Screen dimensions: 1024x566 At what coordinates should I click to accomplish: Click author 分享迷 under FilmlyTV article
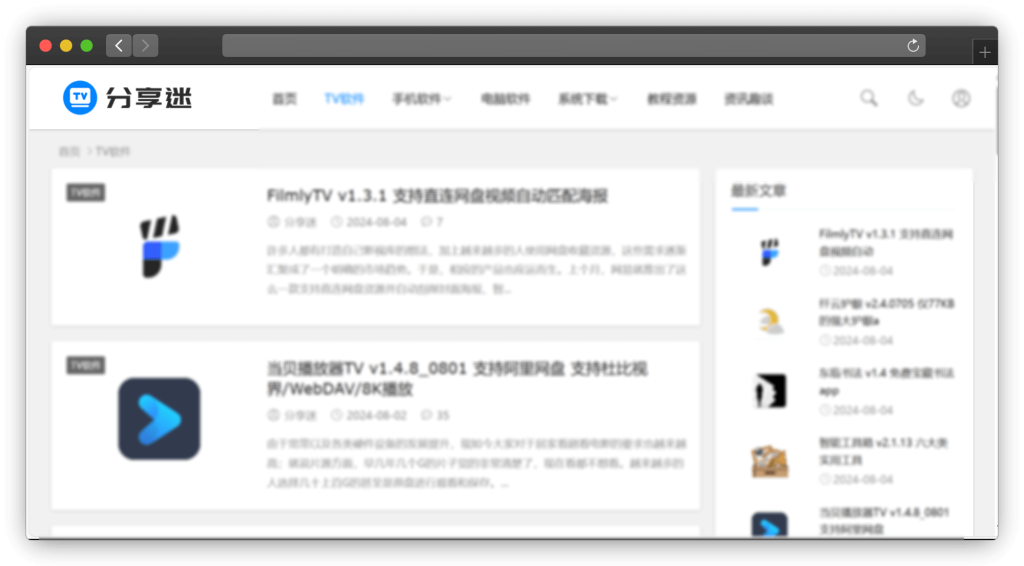click(x=292, y=222)
